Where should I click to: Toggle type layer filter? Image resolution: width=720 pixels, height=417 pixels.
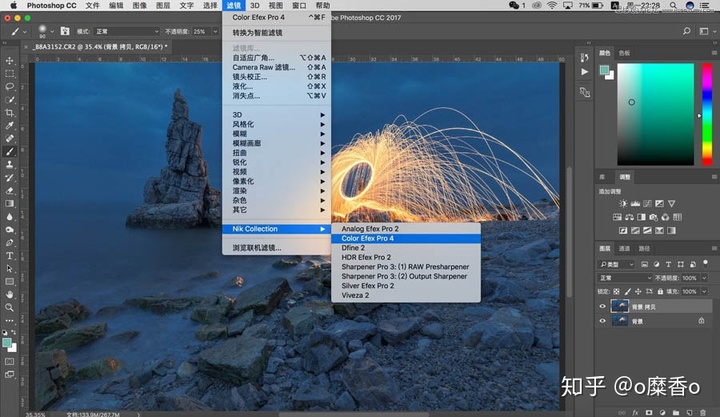[669, 265]
